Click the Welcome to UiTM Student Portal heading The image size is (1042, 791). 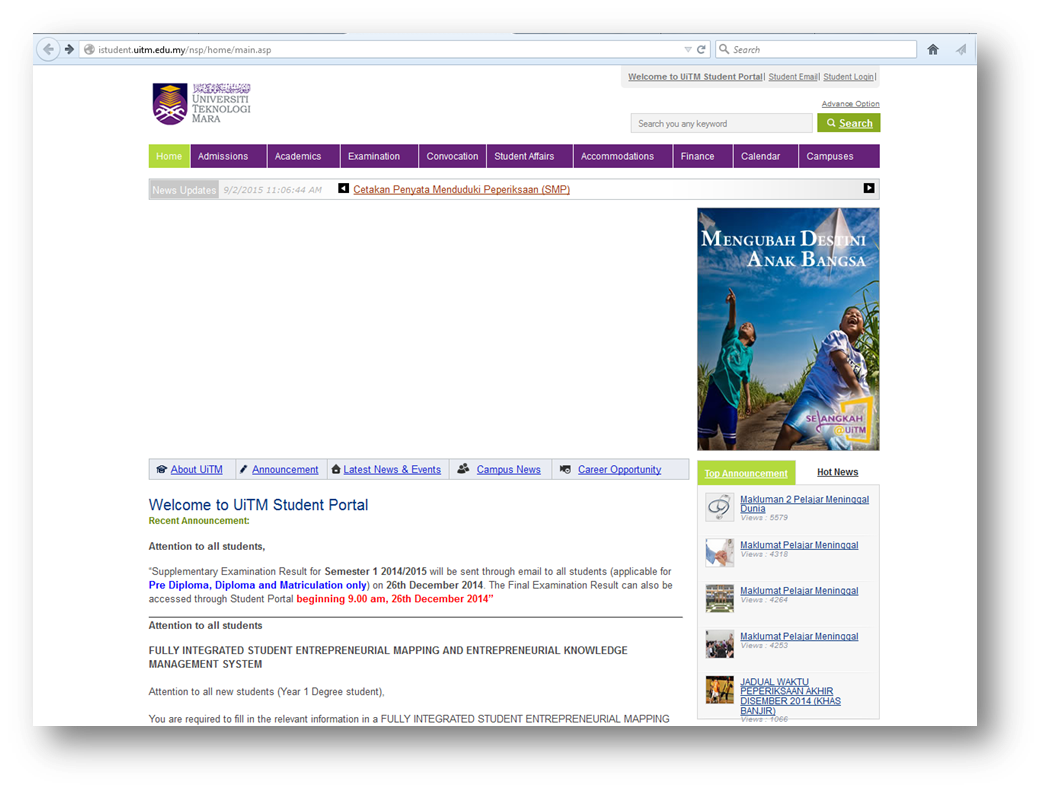(259, 505)
